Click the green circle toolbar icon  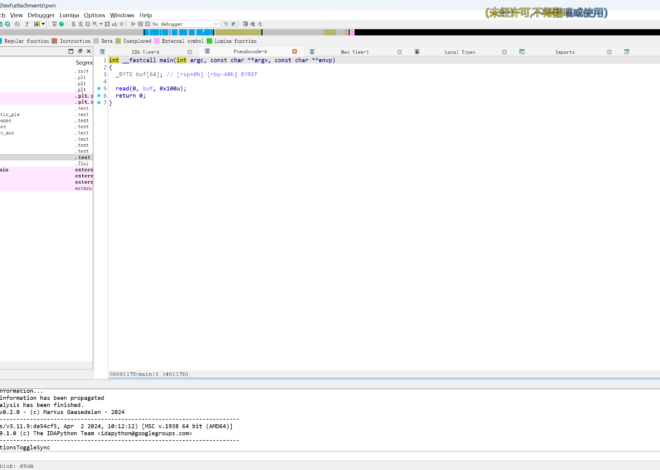coord(61,24)
